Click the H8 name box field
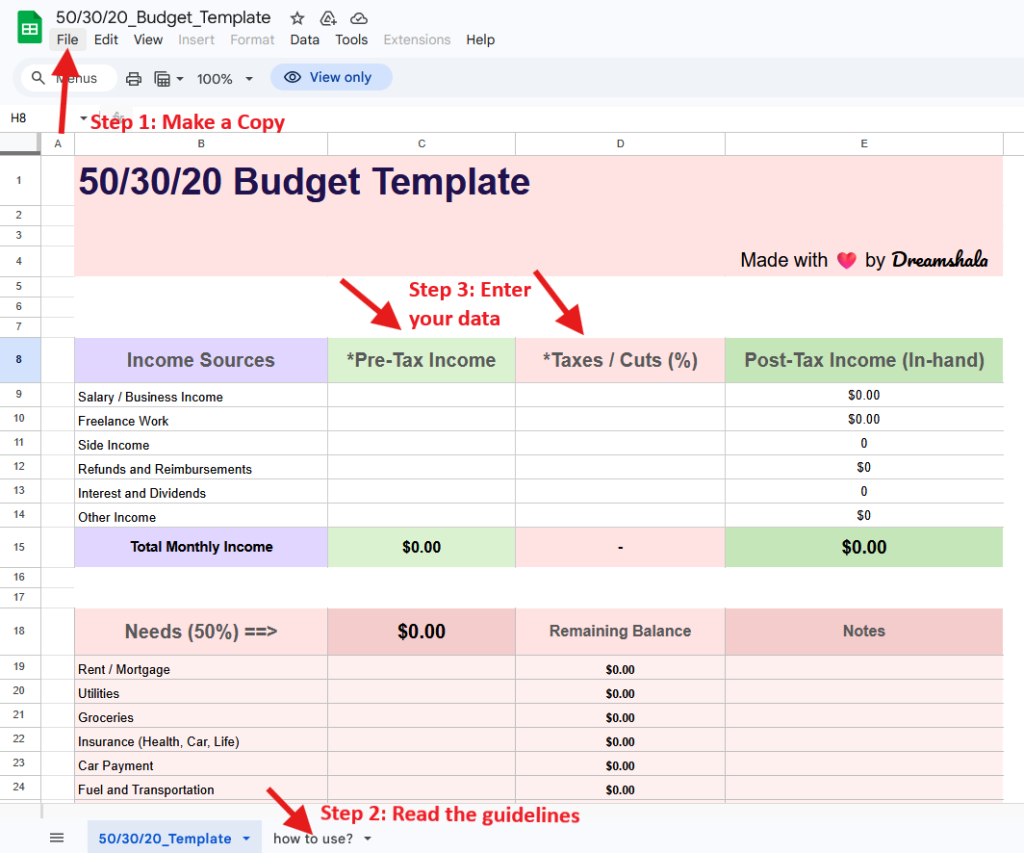Image resolution: width=1024 pixels, height=853 pixels. 39,118
